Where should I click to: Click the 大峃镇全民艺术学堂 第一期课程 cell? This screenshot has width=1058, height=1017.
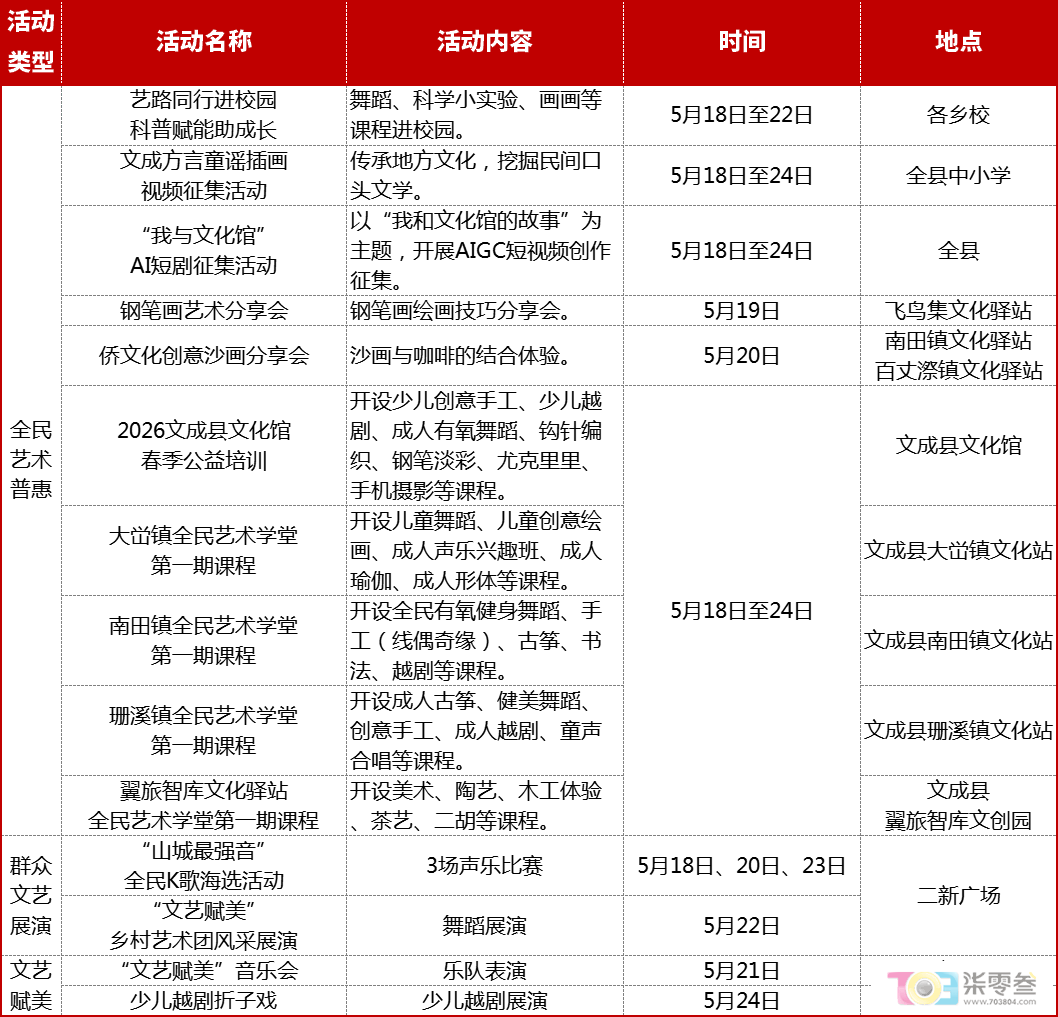(204, 550)
